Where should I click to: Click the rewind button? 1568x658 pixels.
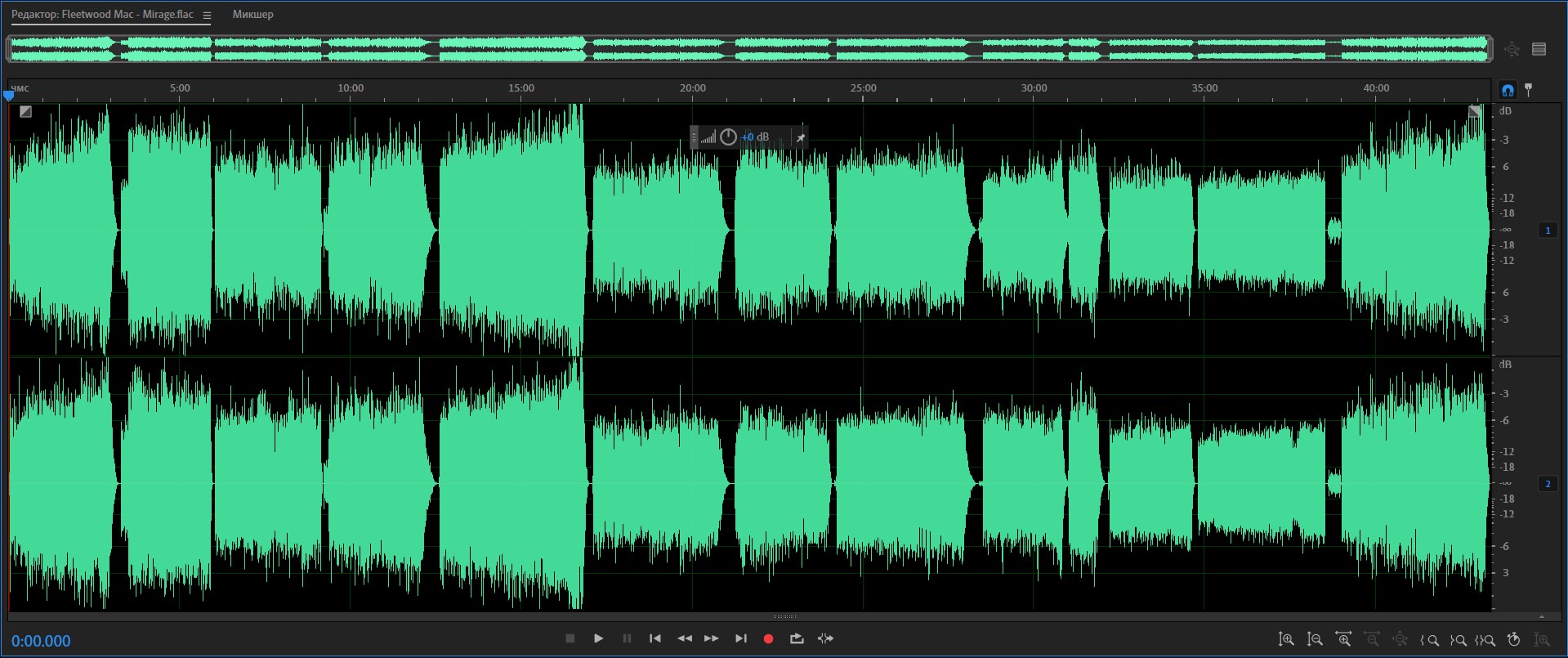pyautogui.click(x=685, y=638)
